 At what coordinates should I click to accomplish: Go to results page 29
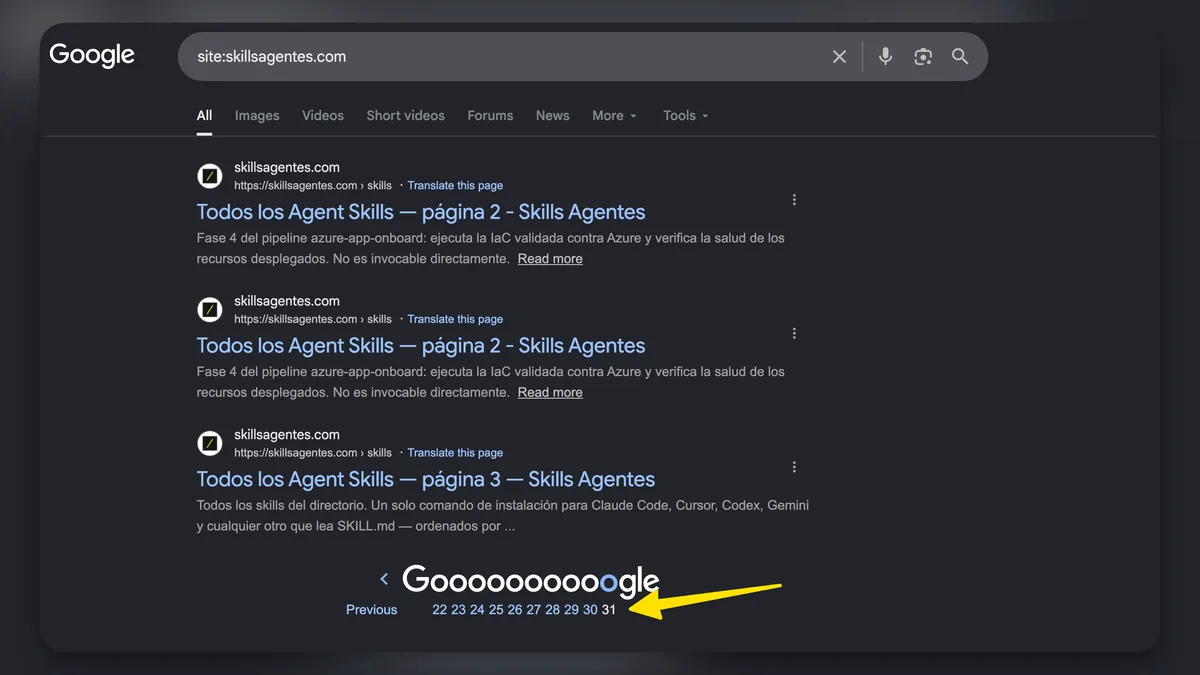[571, 610]
